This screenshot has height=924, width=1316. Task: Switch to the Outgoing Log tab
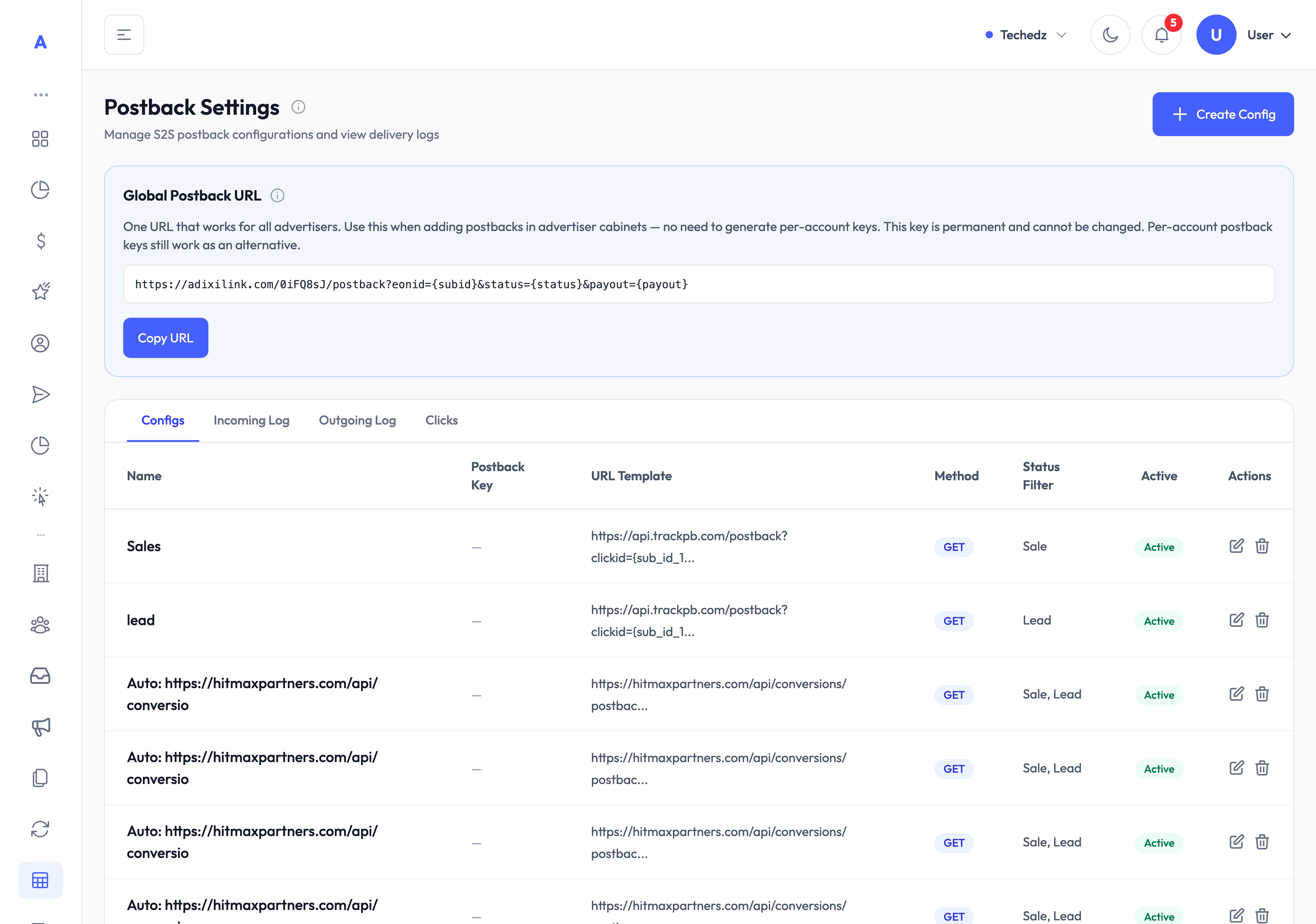click(357, 420)
